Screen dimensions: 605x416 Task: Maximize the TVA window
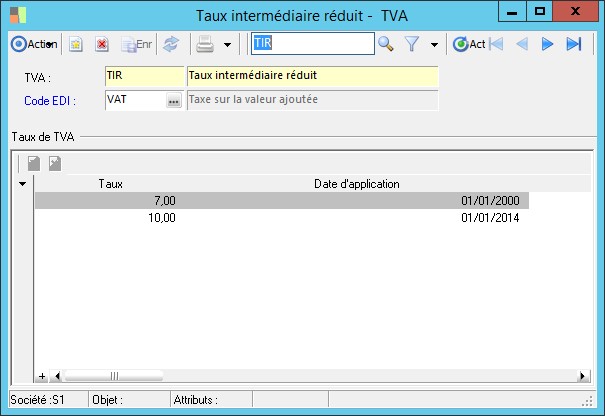pyautogui.click(x=539, y=12)
